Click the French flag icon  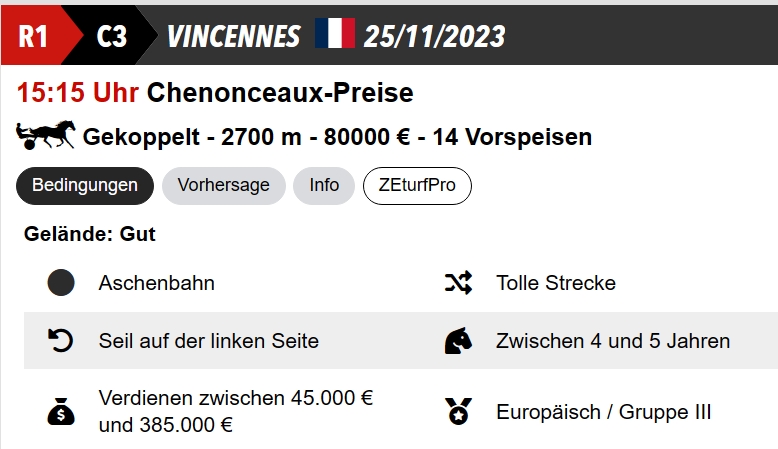tap(335, 33)
